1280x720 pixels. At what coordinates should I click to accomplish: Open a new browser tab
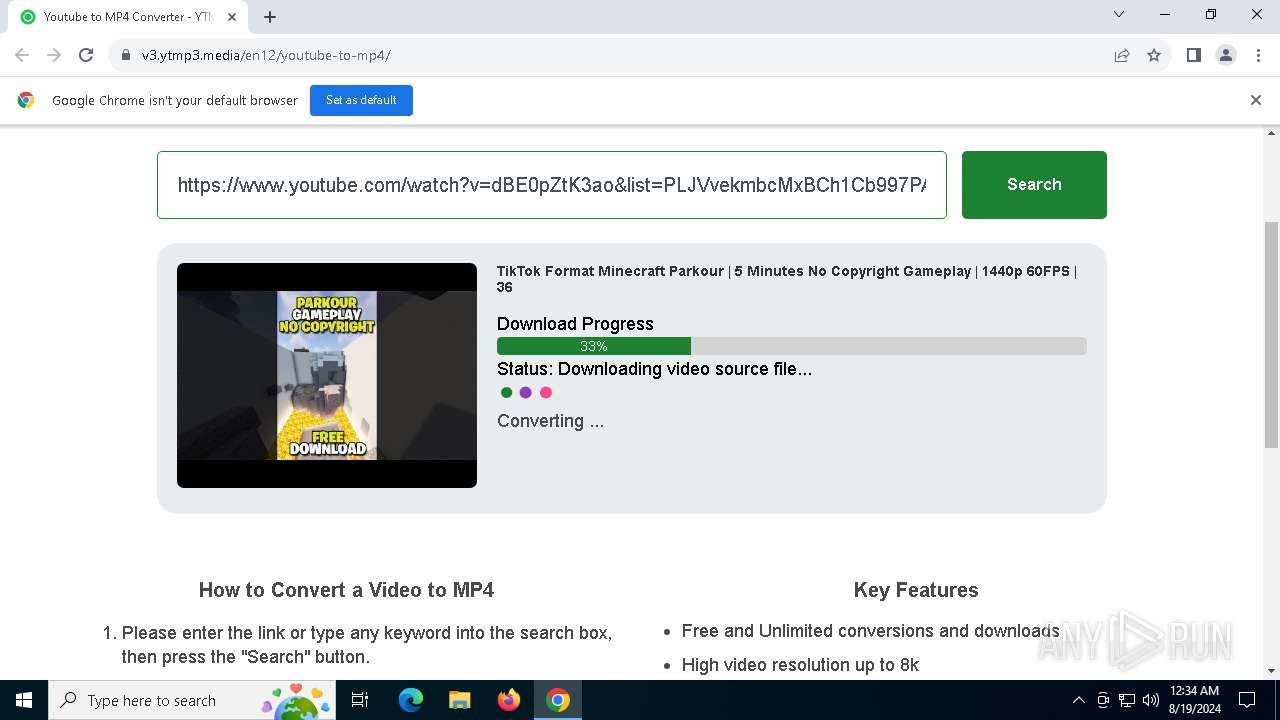click(270, 17)
